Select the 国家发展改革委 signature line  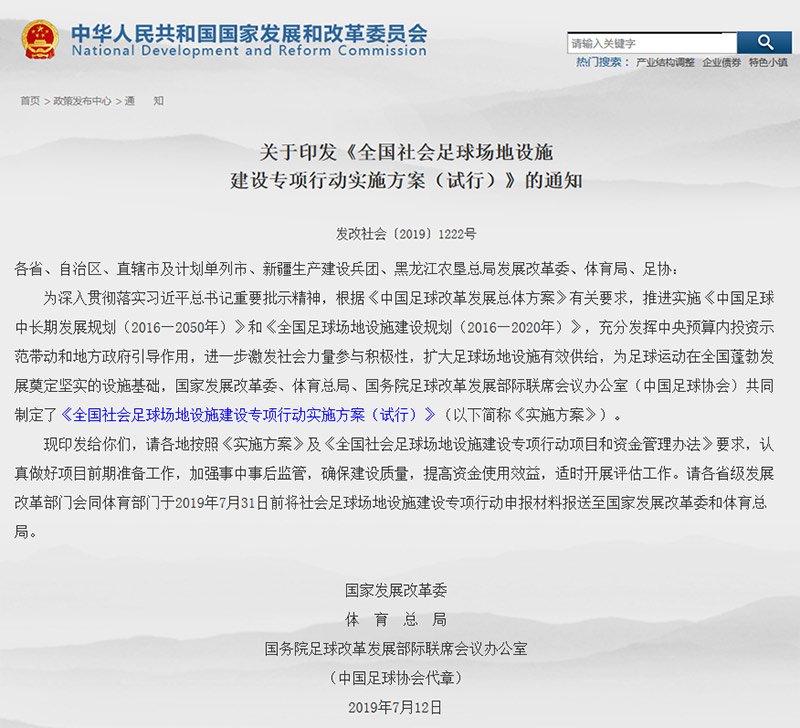click(399, 590)
